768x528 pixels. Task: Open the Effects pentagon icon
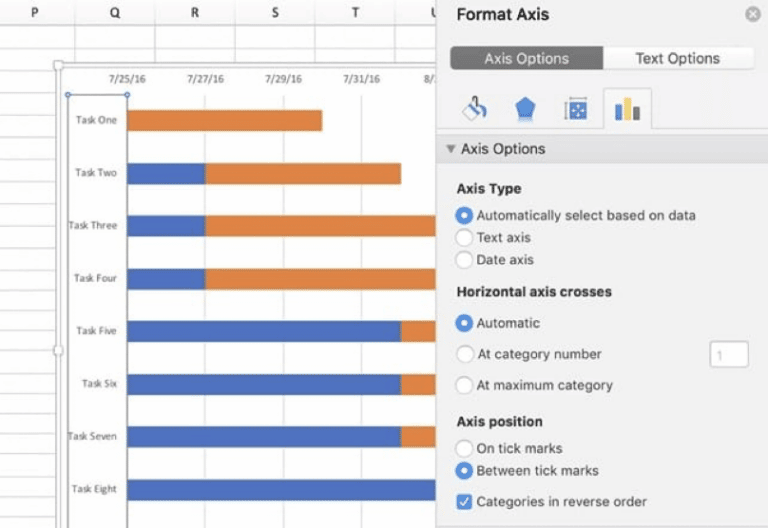[x=525, y=109]
